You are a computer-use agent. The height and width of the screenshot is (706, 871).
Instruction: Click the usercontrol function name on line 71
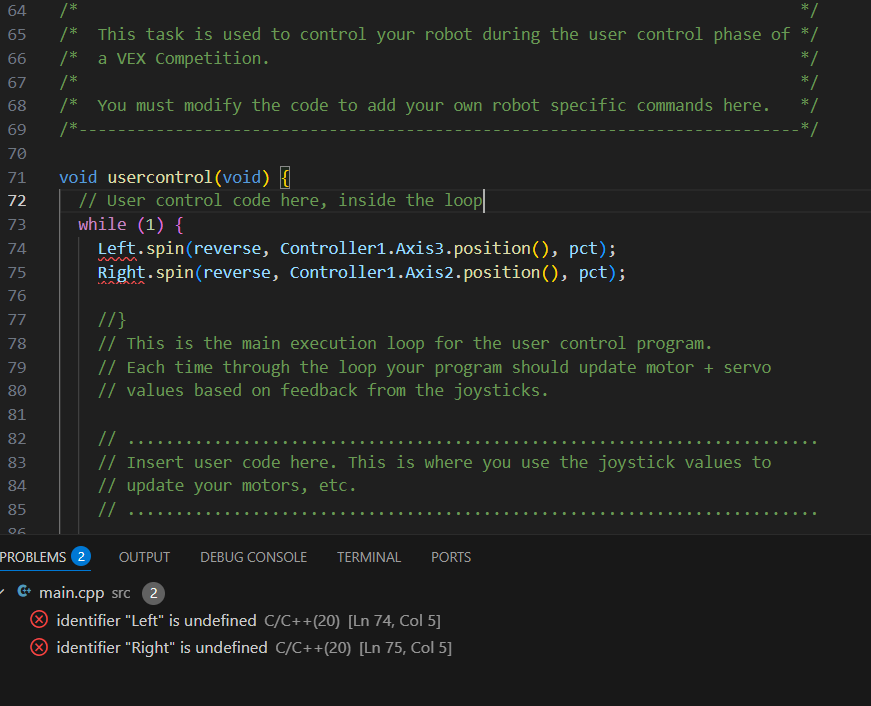coord(160,177)
